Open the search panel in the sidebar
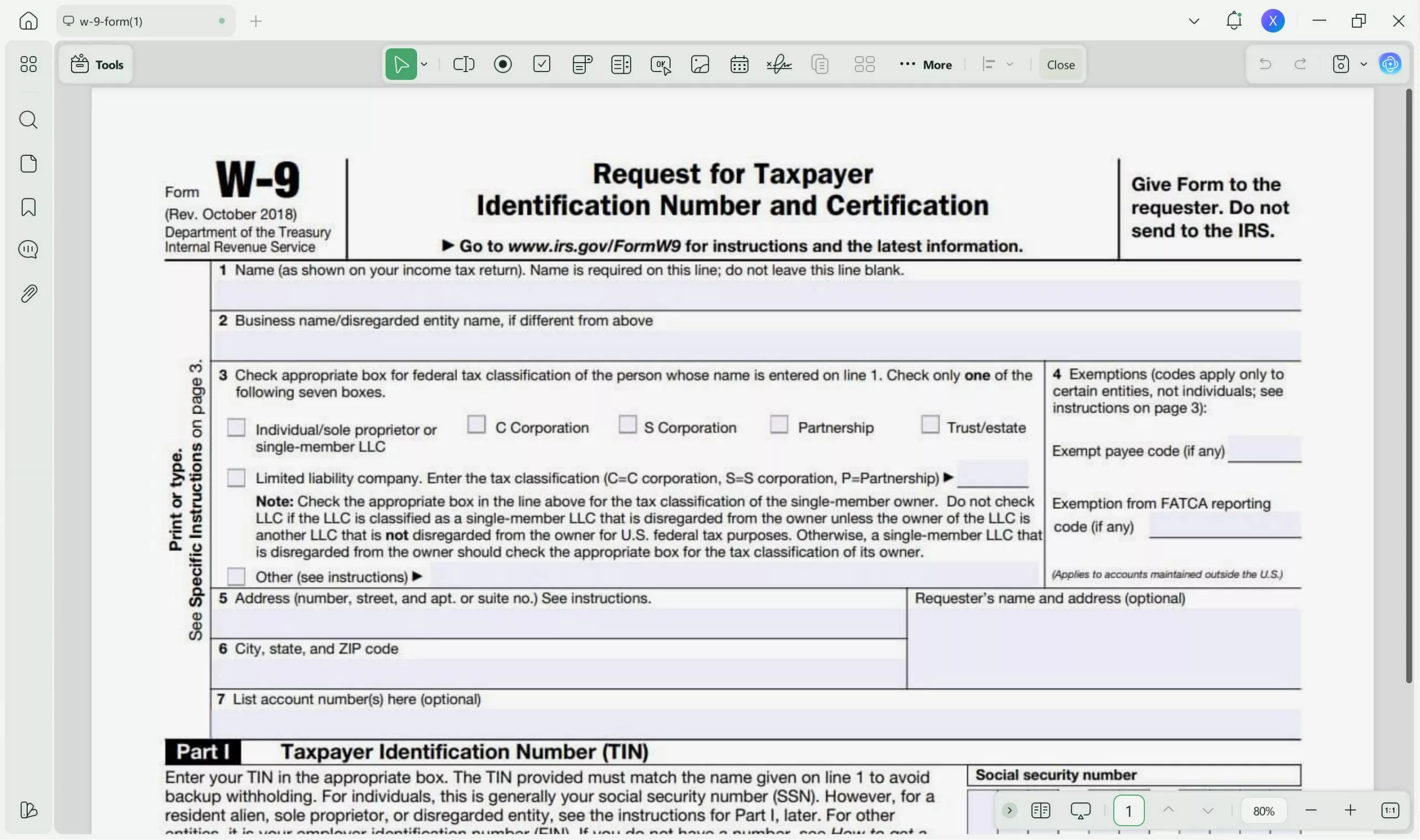 [x=28, y=119]
